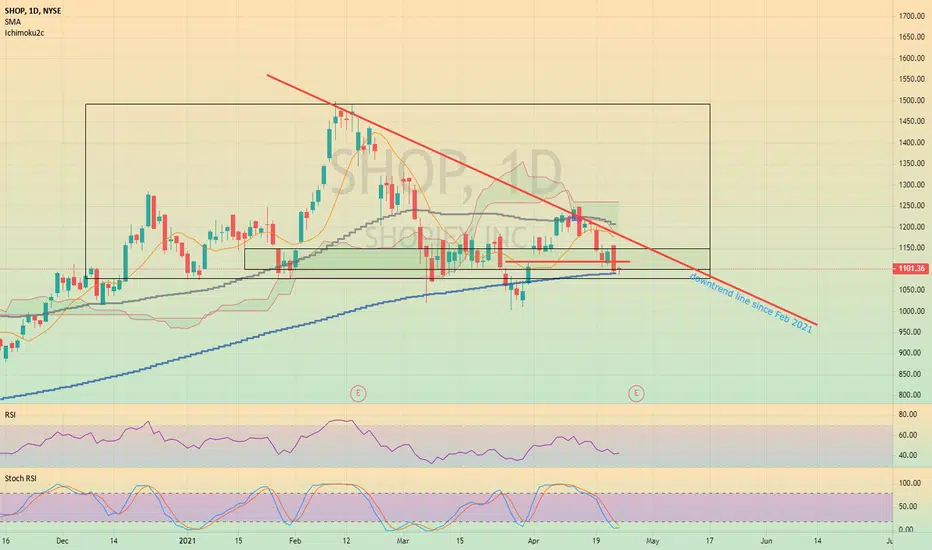
Task: Click 1150.00 on the price axis
Action: (x=911, y=248)
